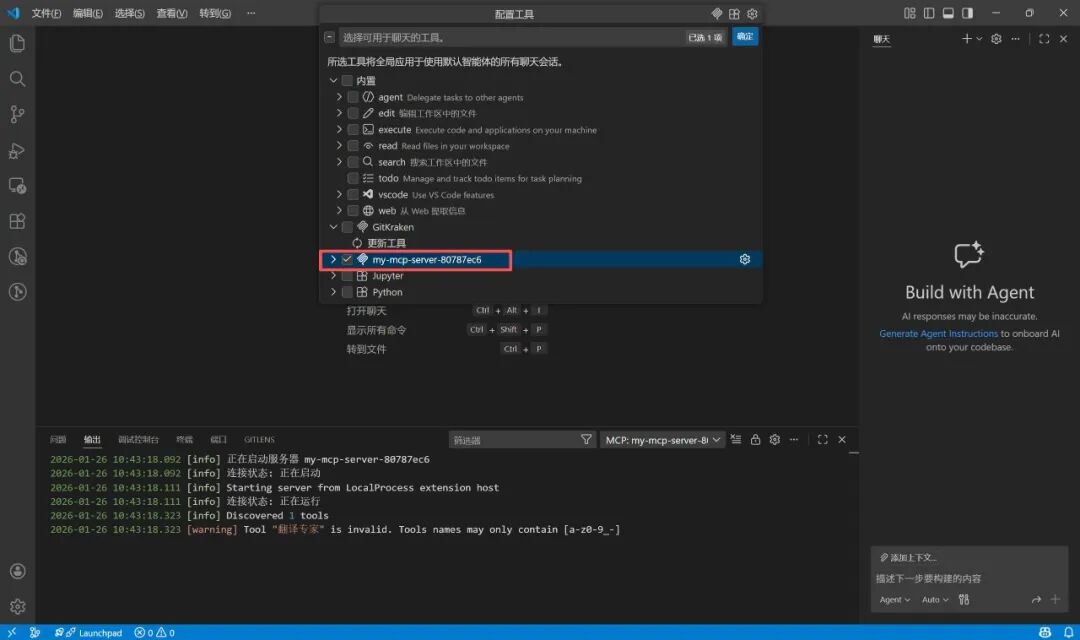Screen dimensions: 1080x640
Task: Open Copilot status icon in status bar
Action: click(1045, 632)
